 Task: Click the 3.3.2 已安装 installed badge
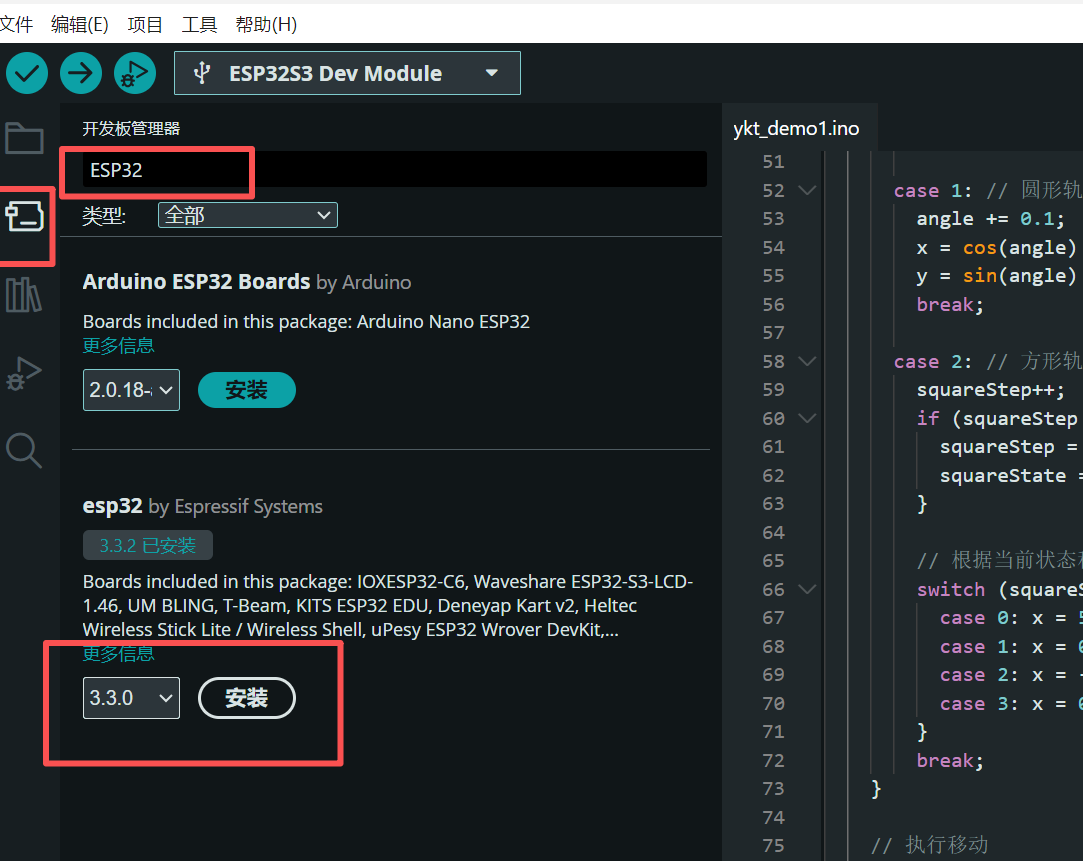pos(148,545)
